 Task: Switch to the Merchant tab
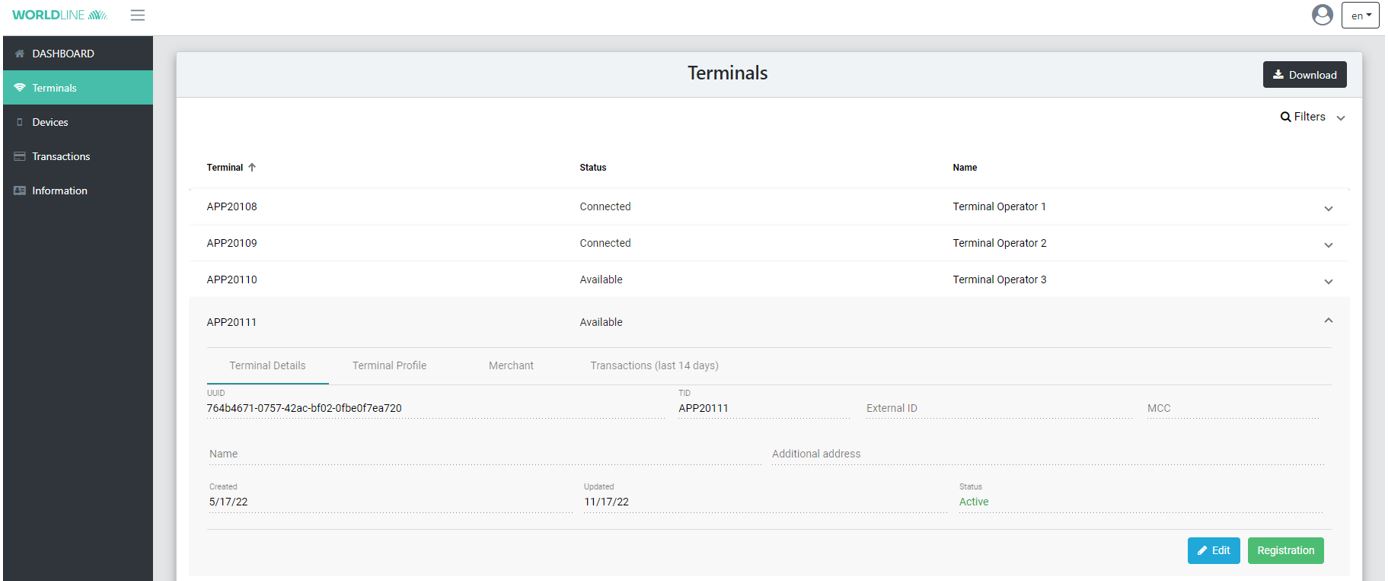point(511,366)
